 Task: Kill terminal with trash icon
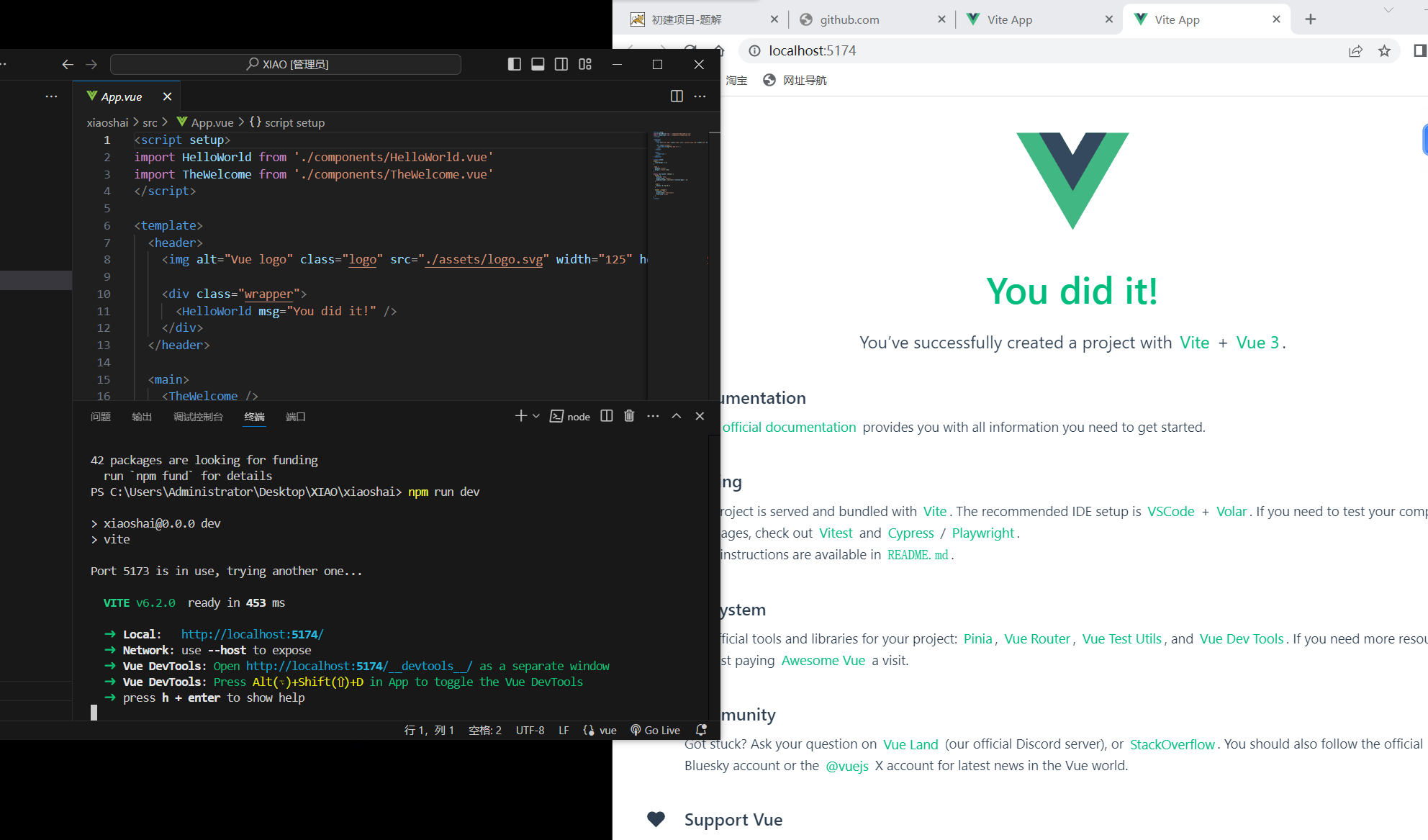[629, 416]
